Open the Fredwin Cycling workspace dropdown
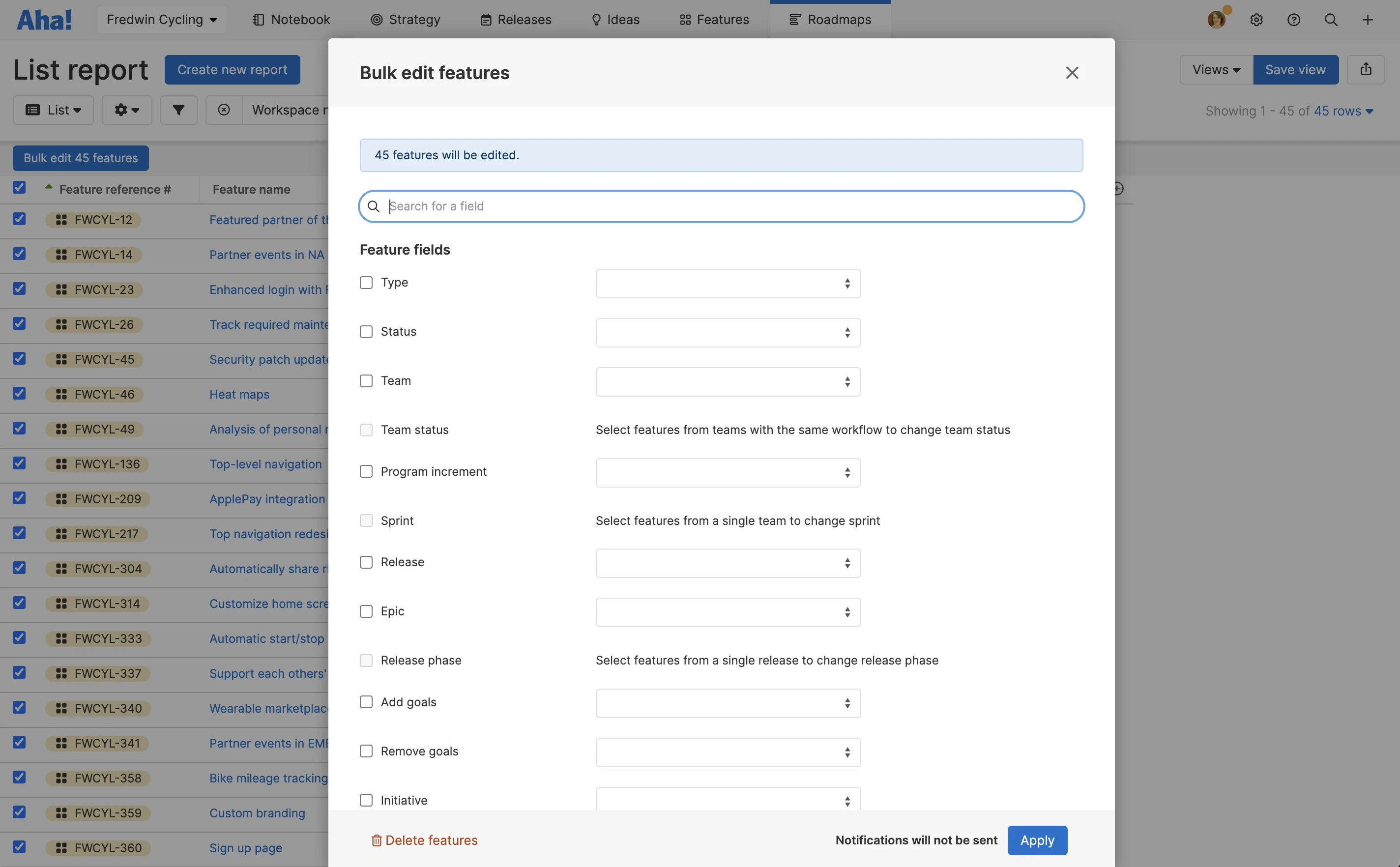The width and height of the screenshot is (1400, 867). pyautogui.click(x=162, y=20)
